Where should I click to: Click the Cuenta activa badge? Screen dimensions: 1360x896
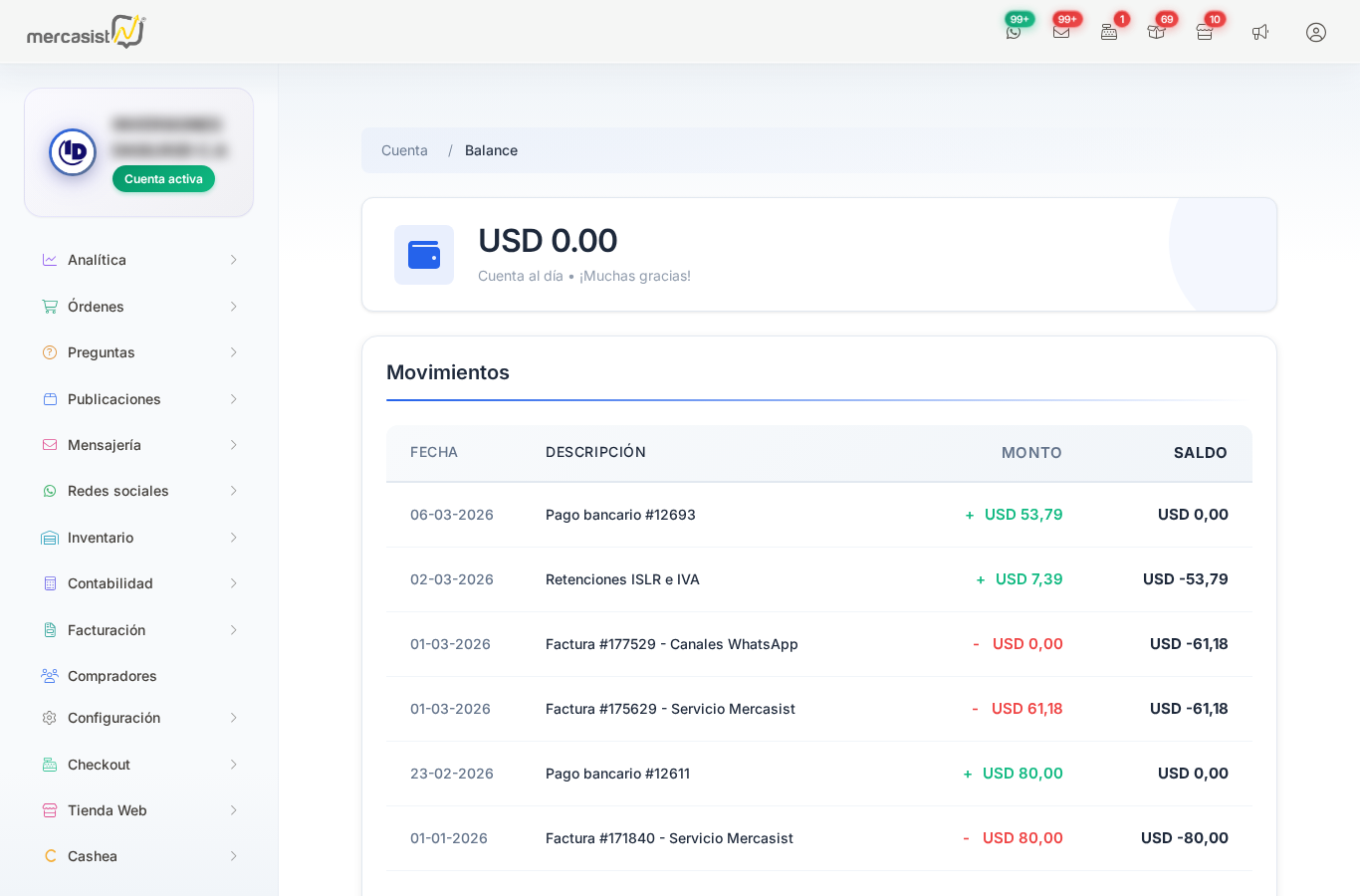[163, 179]
